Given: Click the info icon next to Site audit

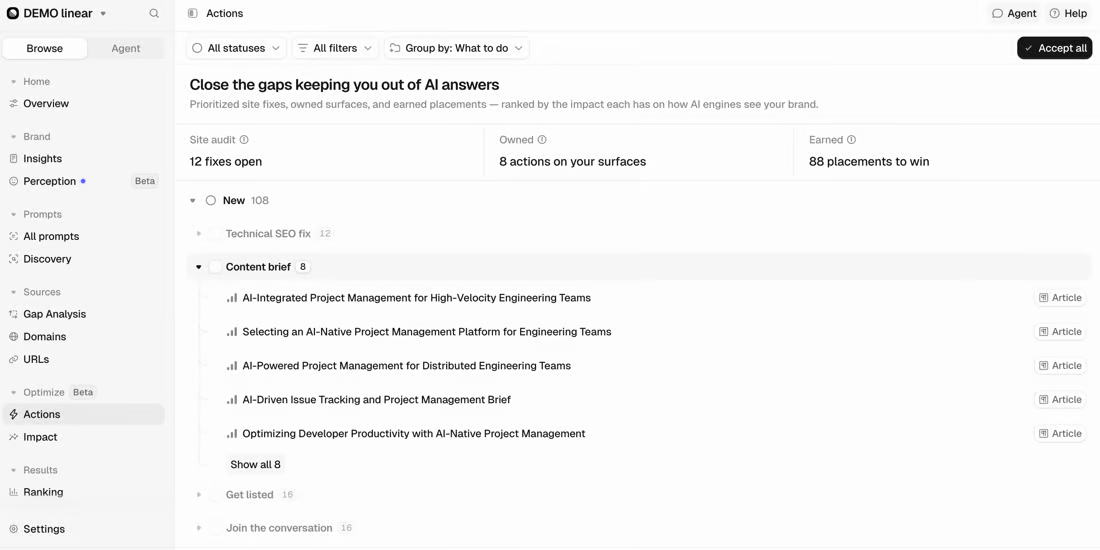Looking at the screenshot, I should (x=244, y=140).
